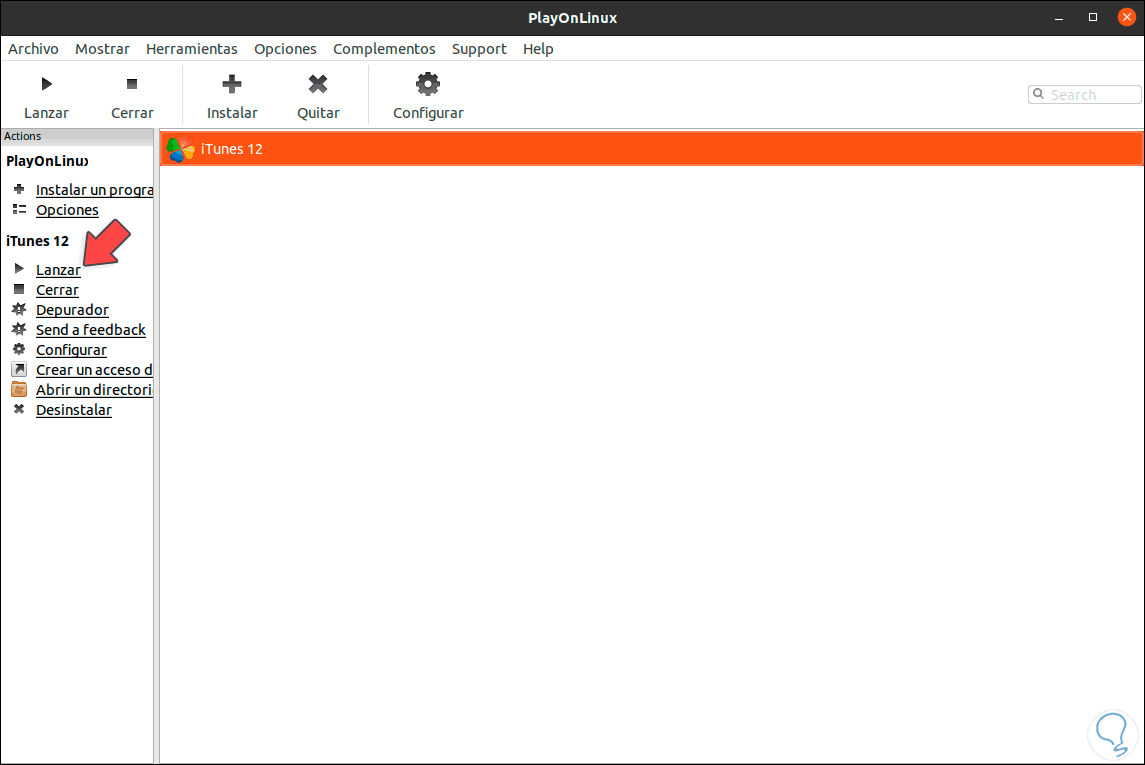Select the iTunes 12 row in list
Image resolution: width=1145 pixels, height=765 pixels.
tap(651, 149)
